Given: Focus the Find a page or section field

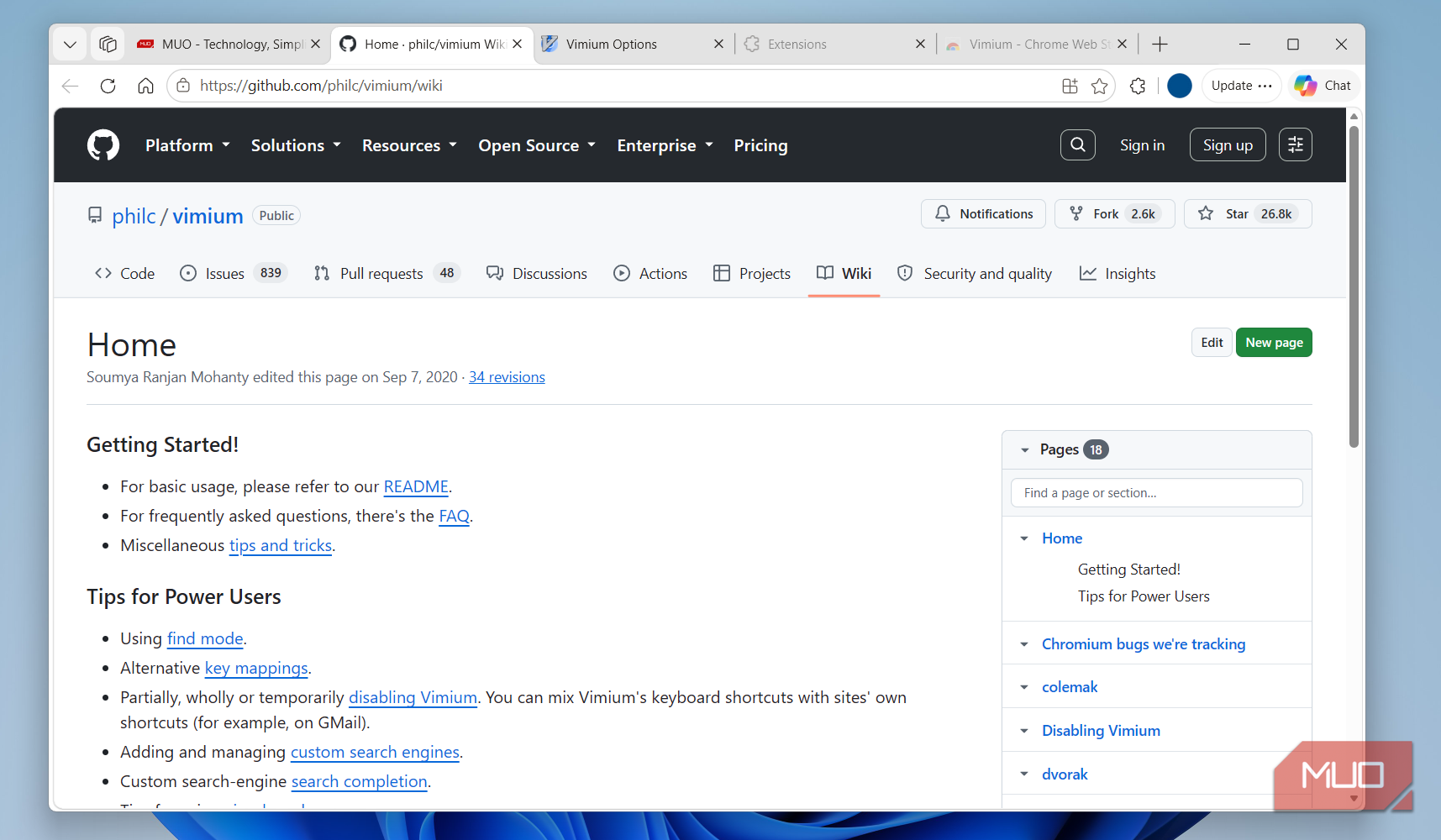Looking at the screenshot, I should coord(1156,493).
